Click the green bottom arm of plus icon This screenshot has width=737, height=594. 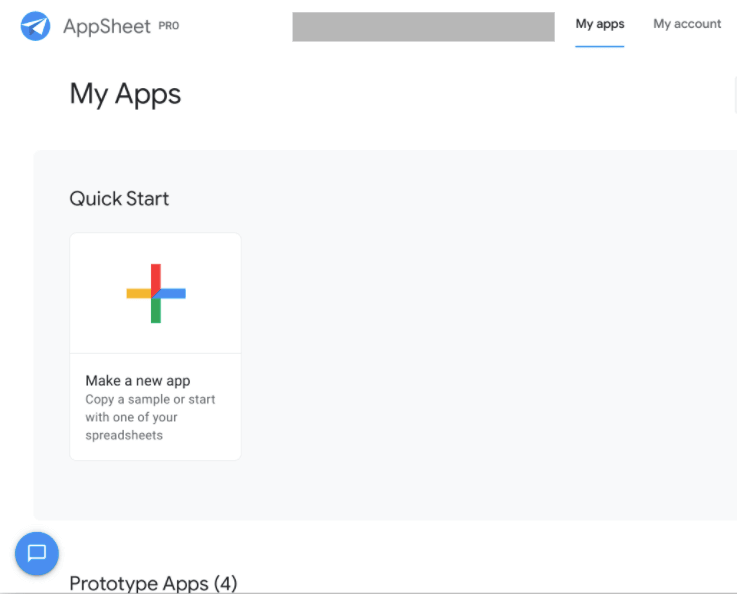pyautogui.click(x=156, y=311)
